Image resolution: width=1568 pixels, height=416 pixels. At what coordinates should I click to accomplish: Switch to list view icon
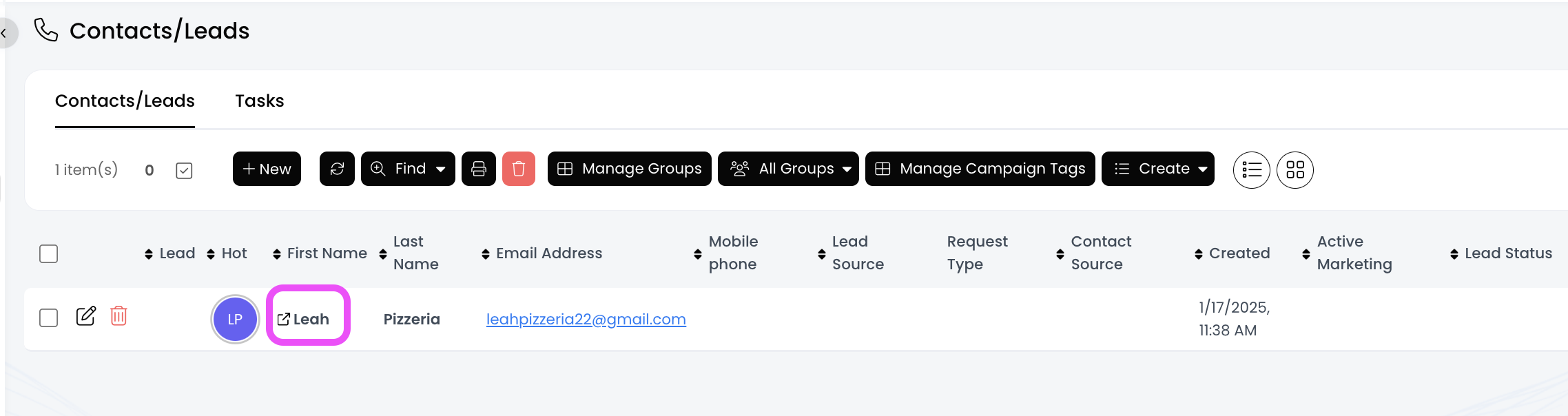point(1251,169)
